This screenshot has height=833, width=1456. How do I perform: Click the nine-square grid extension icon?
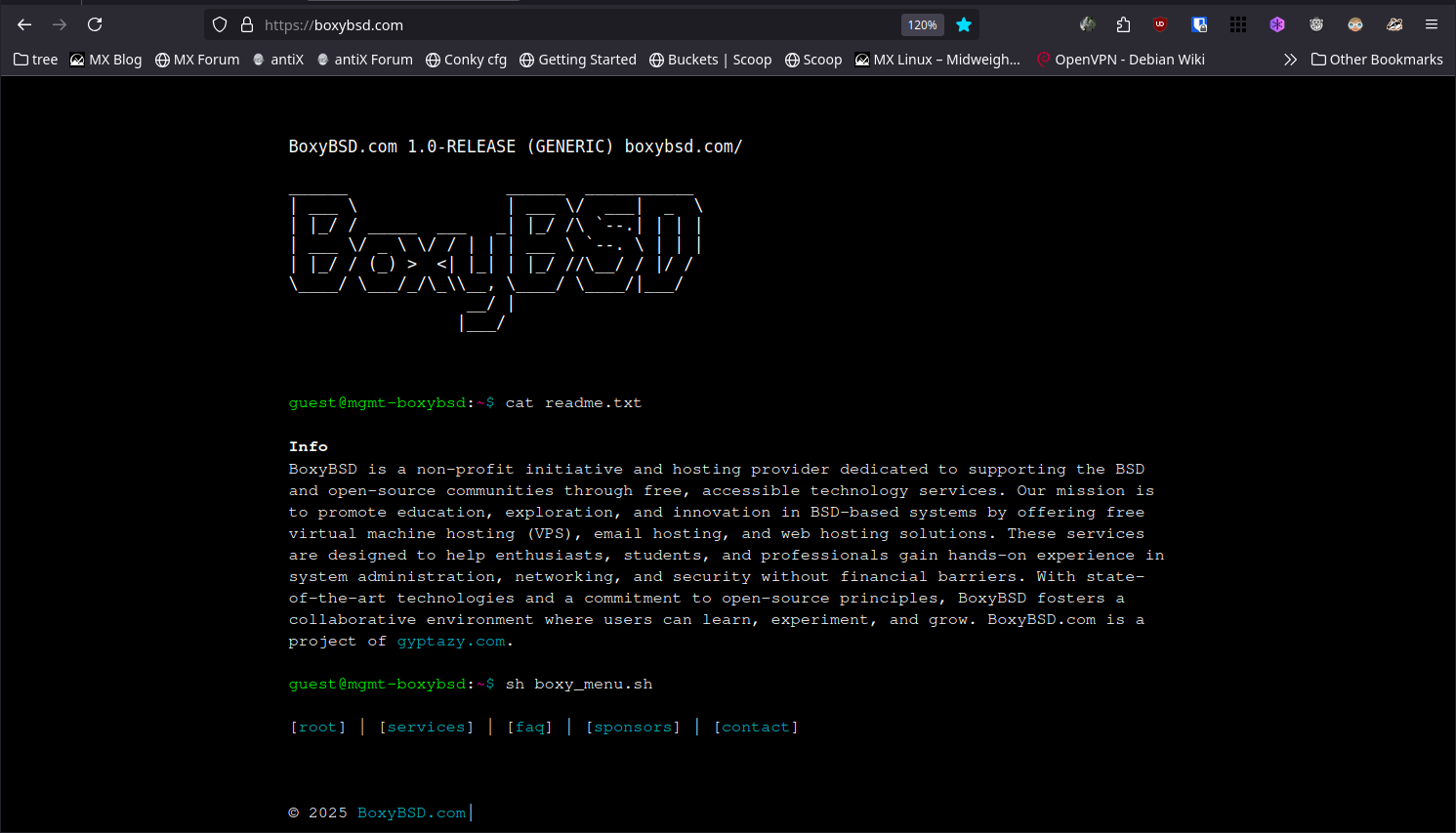[x=1238, y=24]
